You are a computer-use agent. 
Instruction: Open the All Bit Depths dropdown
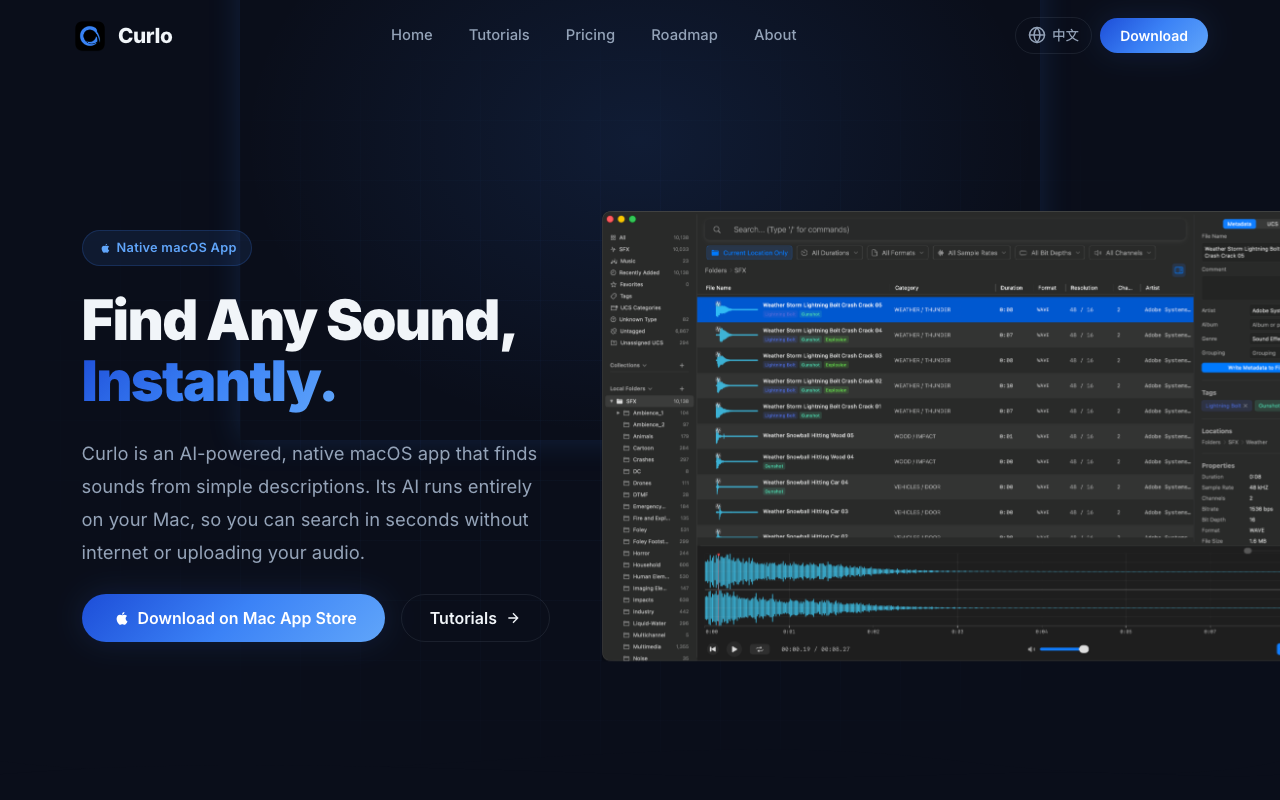click(x=1049, y=253)
